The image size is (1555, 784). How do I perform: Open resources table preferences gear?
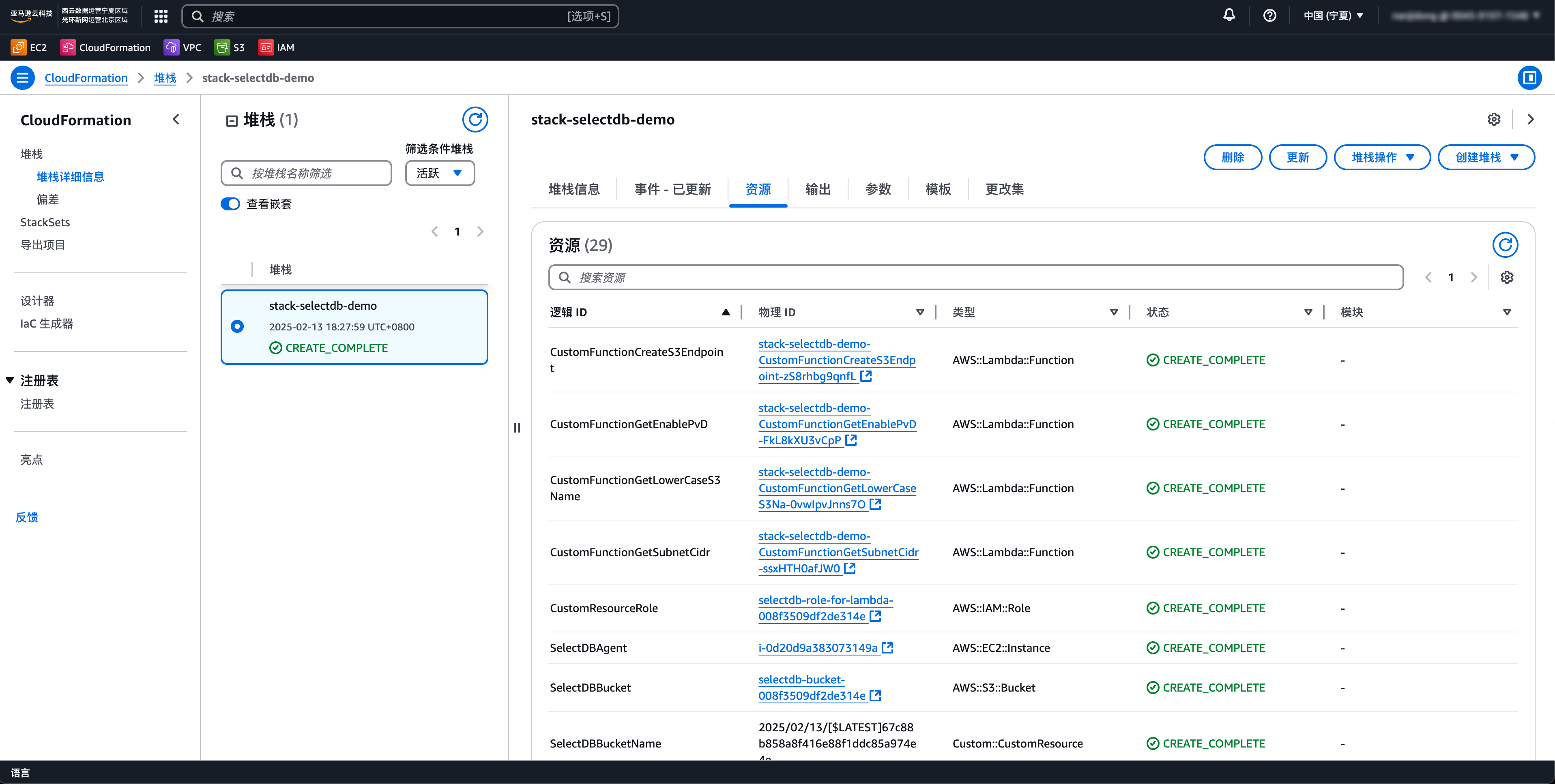pos(1507,277)
